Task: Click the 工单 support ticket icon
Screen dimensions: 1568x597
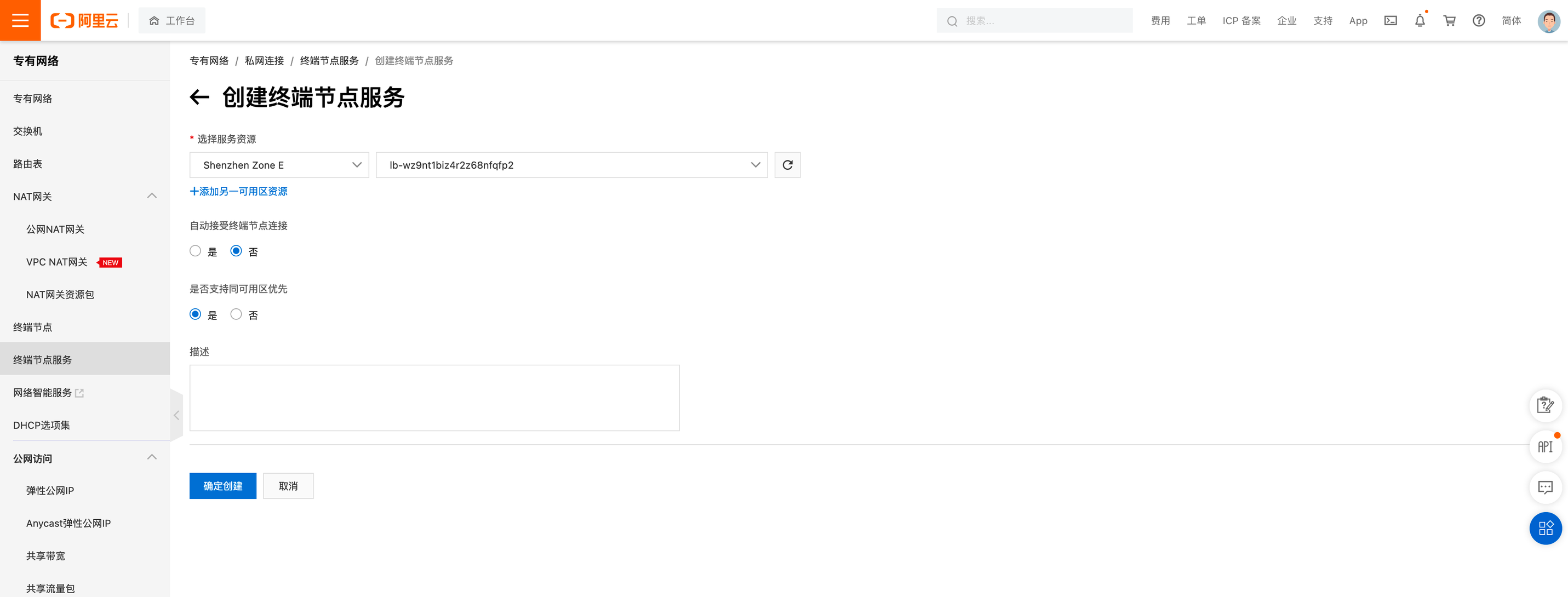Action: pyautogui.click(x=1196, y=20)
